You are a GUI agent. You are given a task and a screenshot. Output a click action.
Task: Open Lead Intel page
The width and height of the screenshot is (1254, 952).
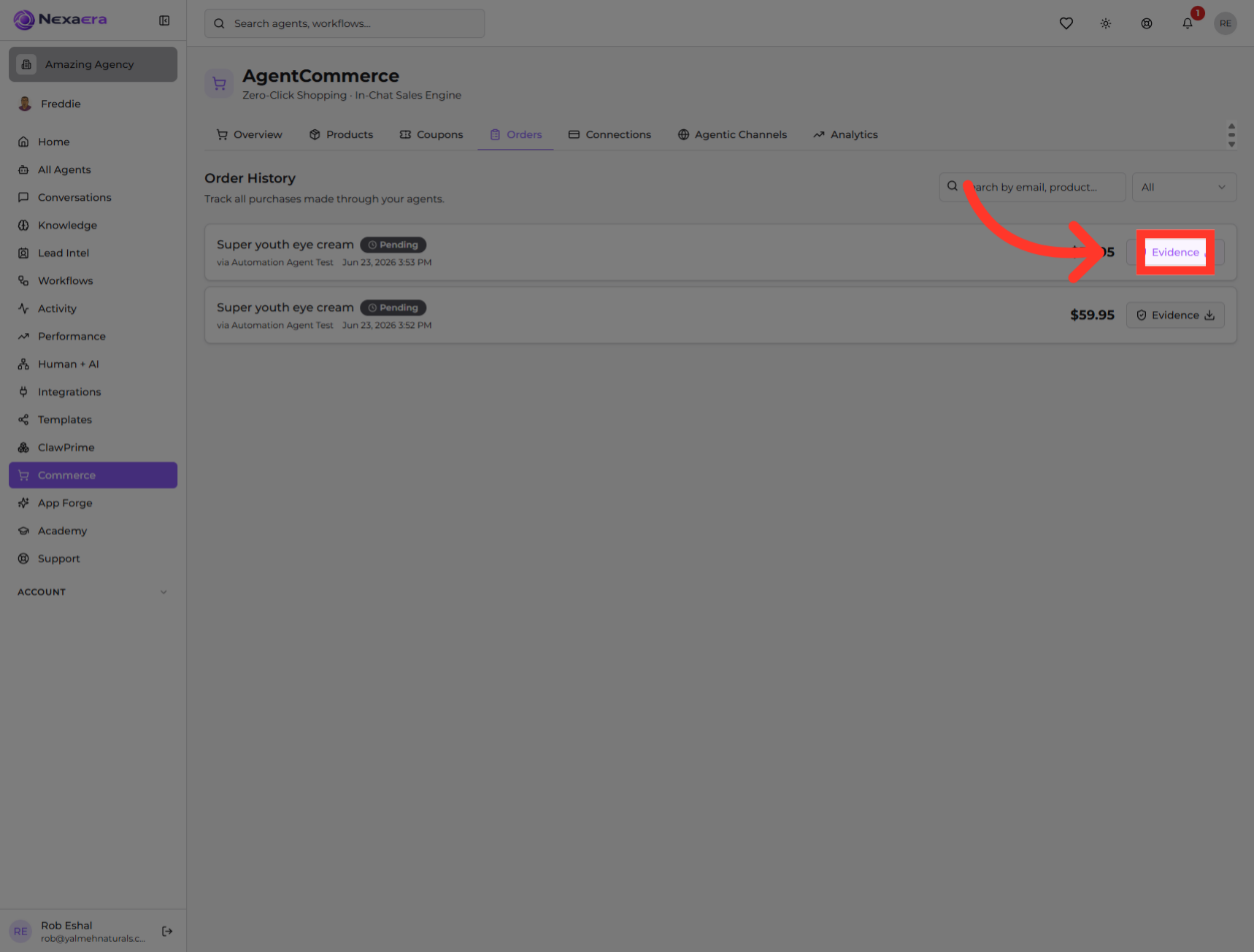(x=93, y=253)
